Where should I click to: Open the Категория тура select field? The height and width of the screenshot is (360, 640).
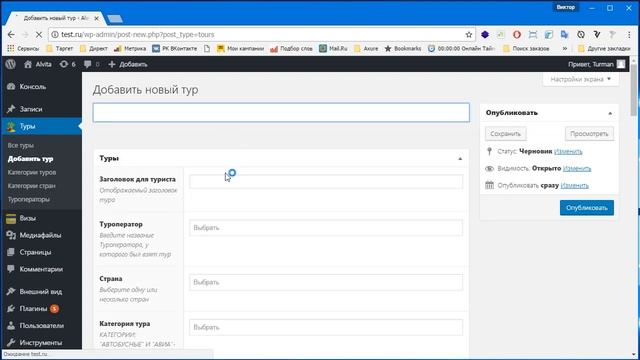326,327
